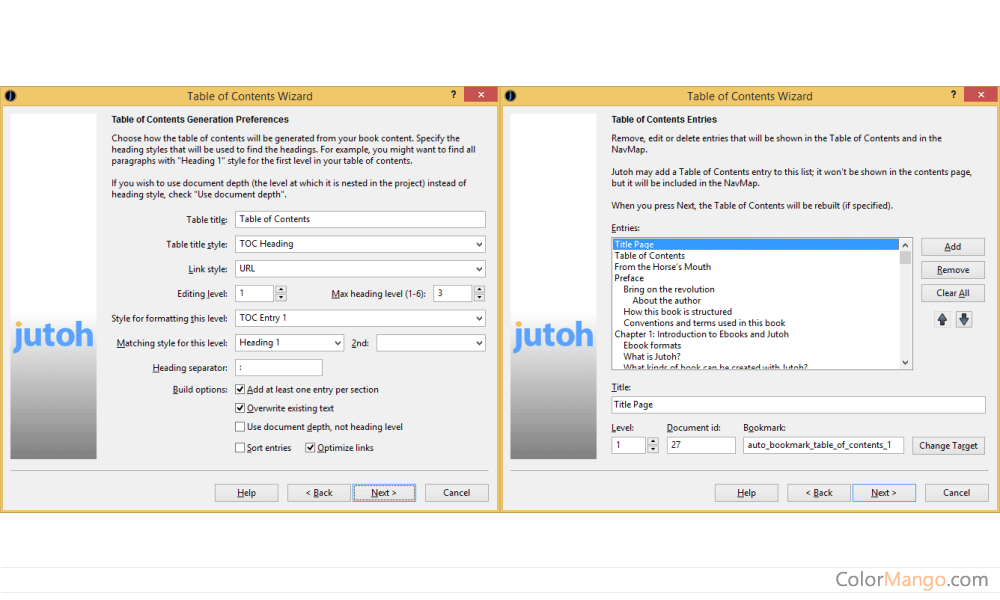The image size is (1000, 600).
Task: Click Help in the Entries wizard
Action: coord(746,493)
